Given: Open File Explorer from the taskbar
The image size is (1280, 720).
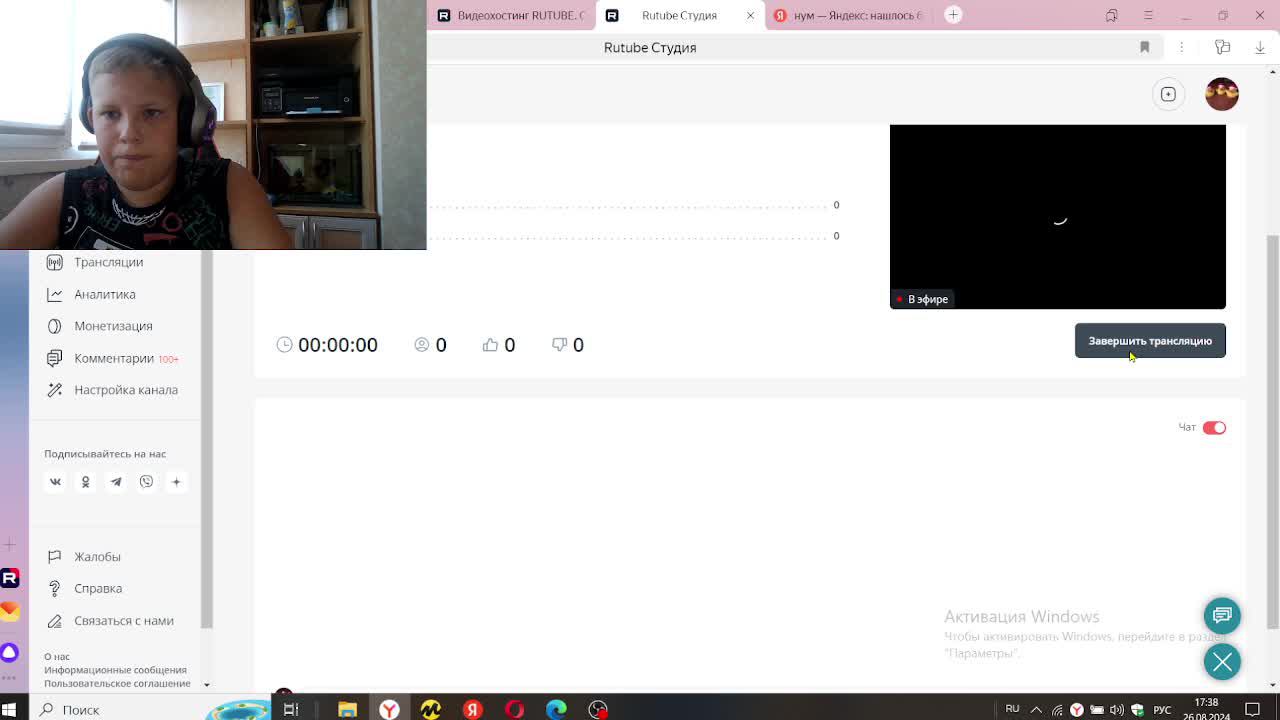Looking at the screenshot, I should tap(347, 710).
